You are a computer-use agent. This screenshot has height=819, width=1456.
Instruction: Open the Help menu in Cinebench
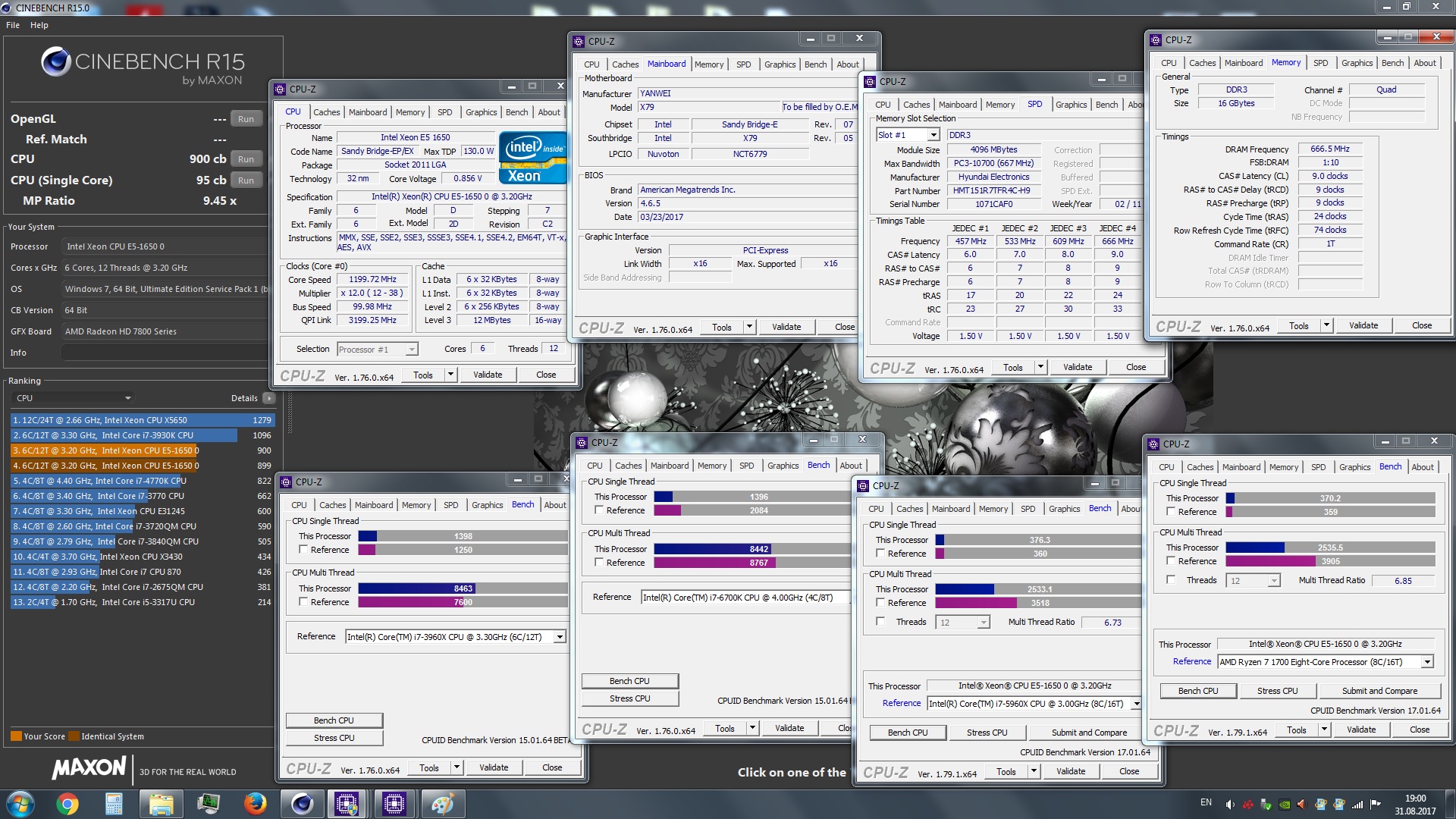tap(39, 25)
